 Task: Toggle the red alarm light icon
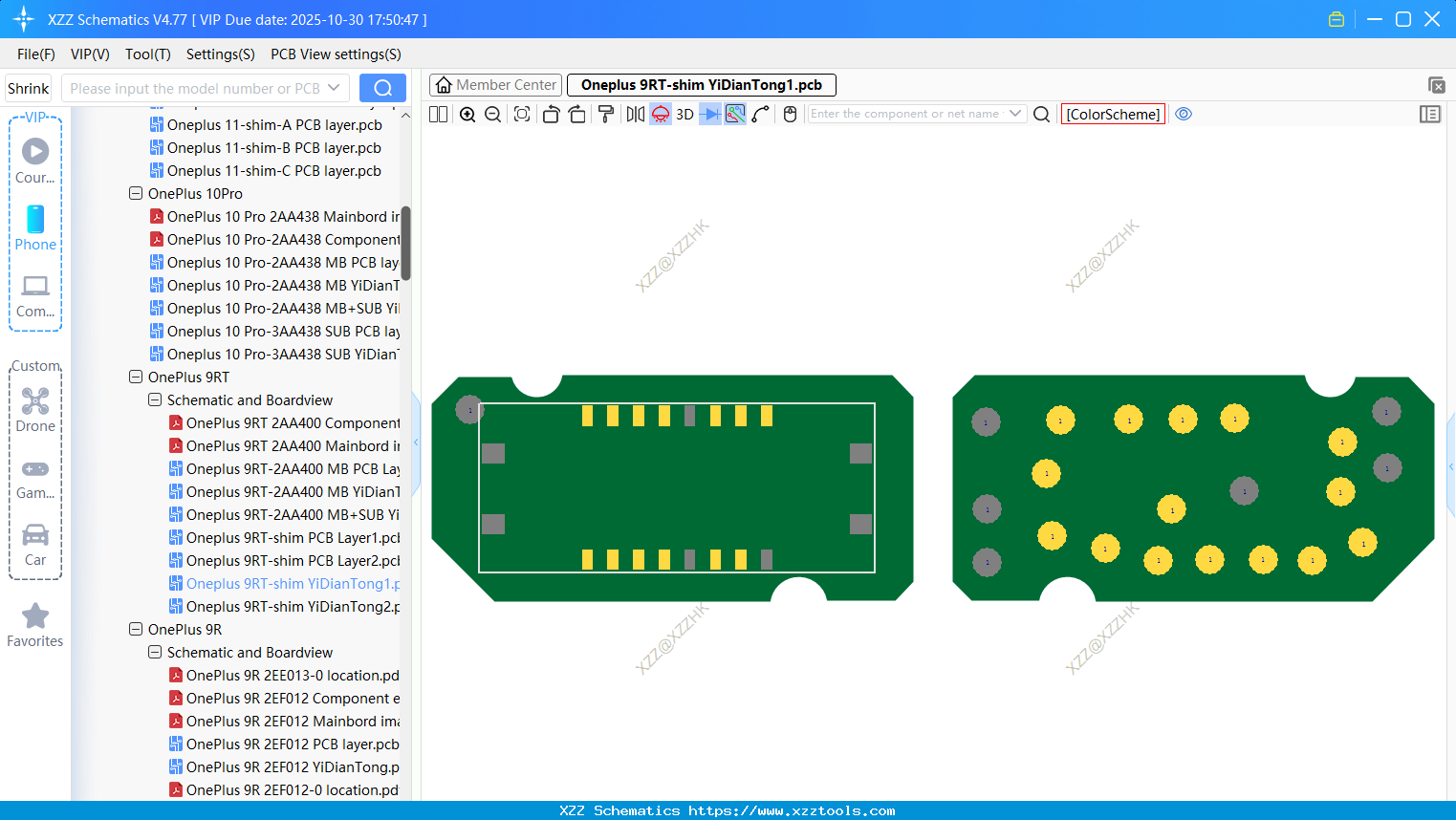(x=661, y=114)
